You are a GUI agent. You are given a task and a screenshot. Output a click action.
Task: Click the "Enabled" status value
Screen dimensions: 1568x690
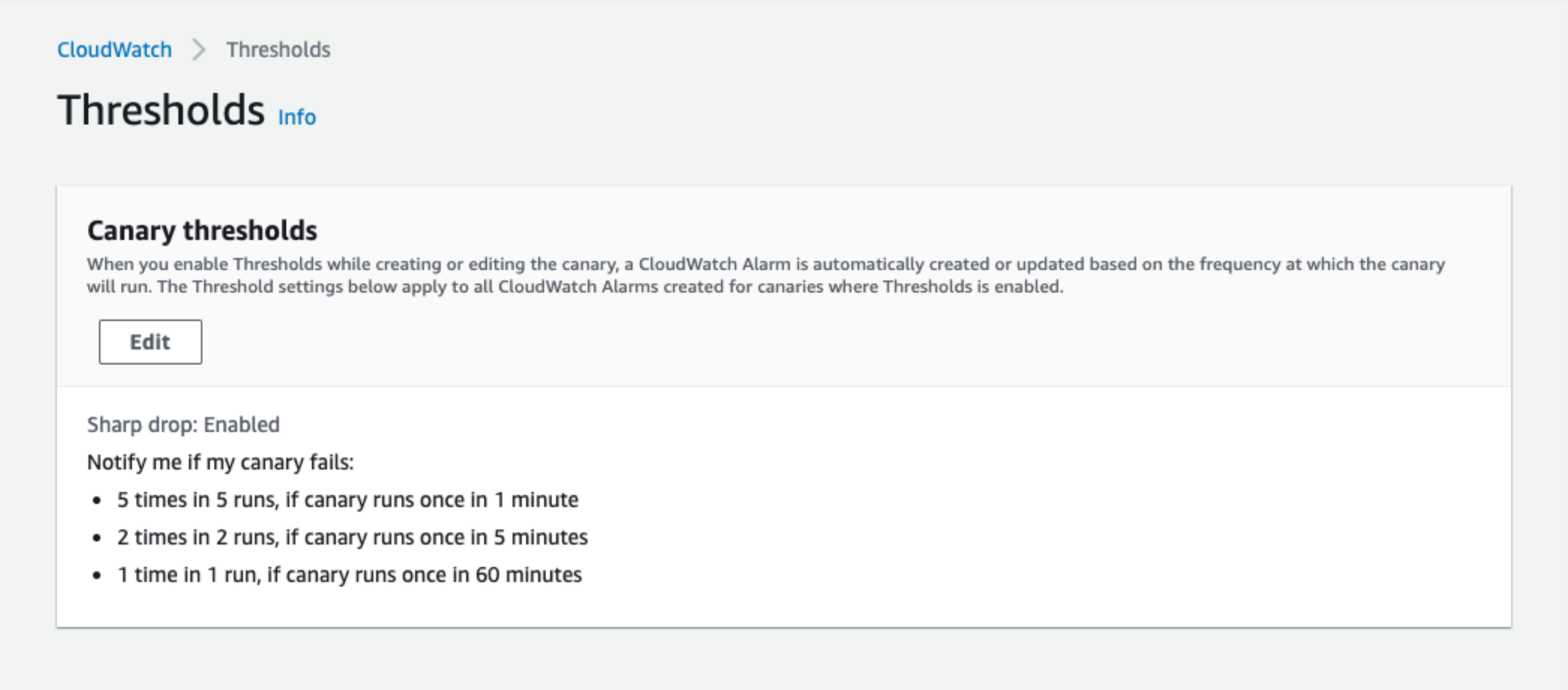[241, 424]
